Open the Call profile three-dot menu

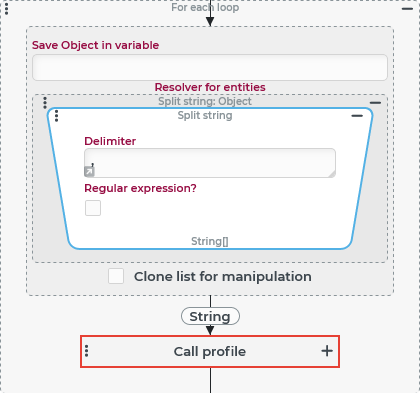87,351
